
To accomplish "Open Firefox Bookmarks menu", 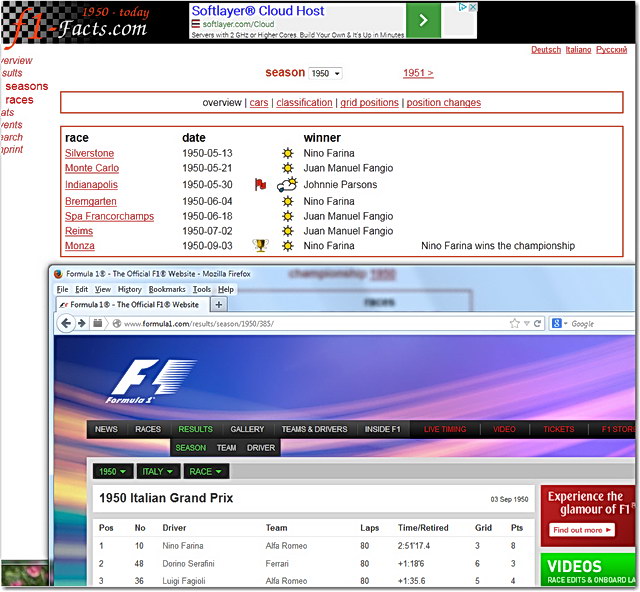I will pos(167,289).
